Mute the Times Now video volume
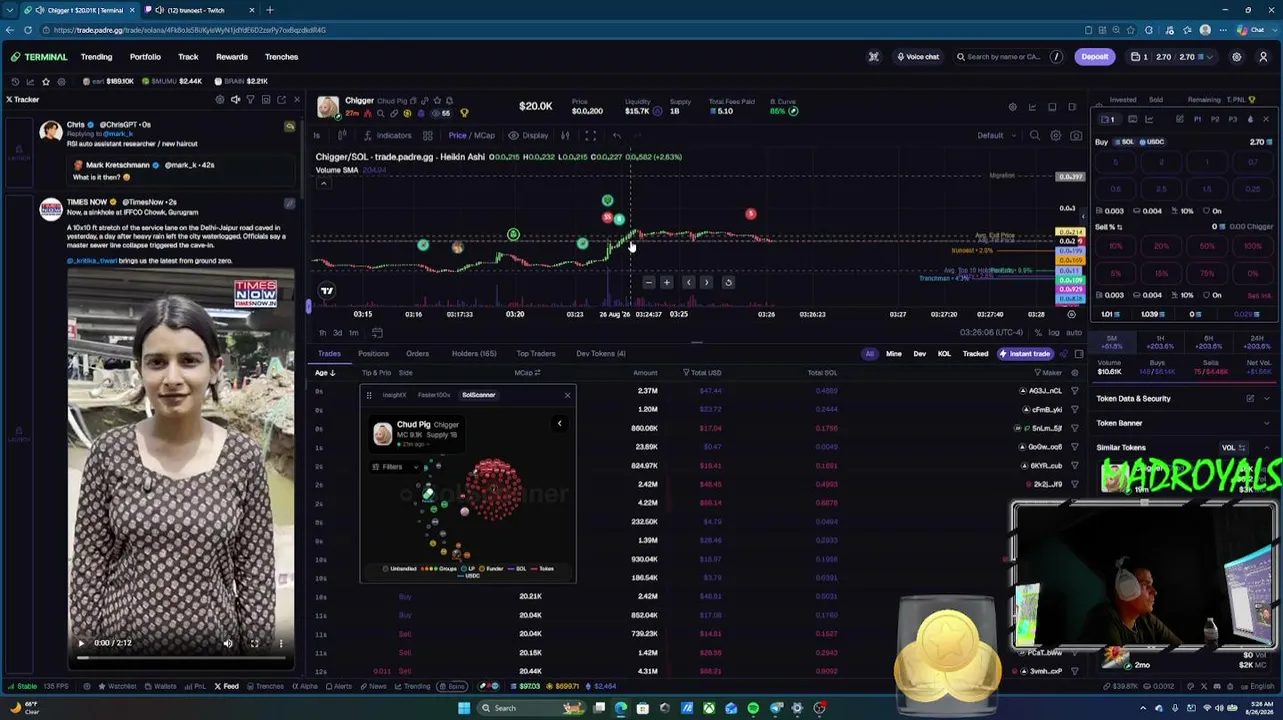1283x720 pixels. pyautogui.click(x=228, y=643)
